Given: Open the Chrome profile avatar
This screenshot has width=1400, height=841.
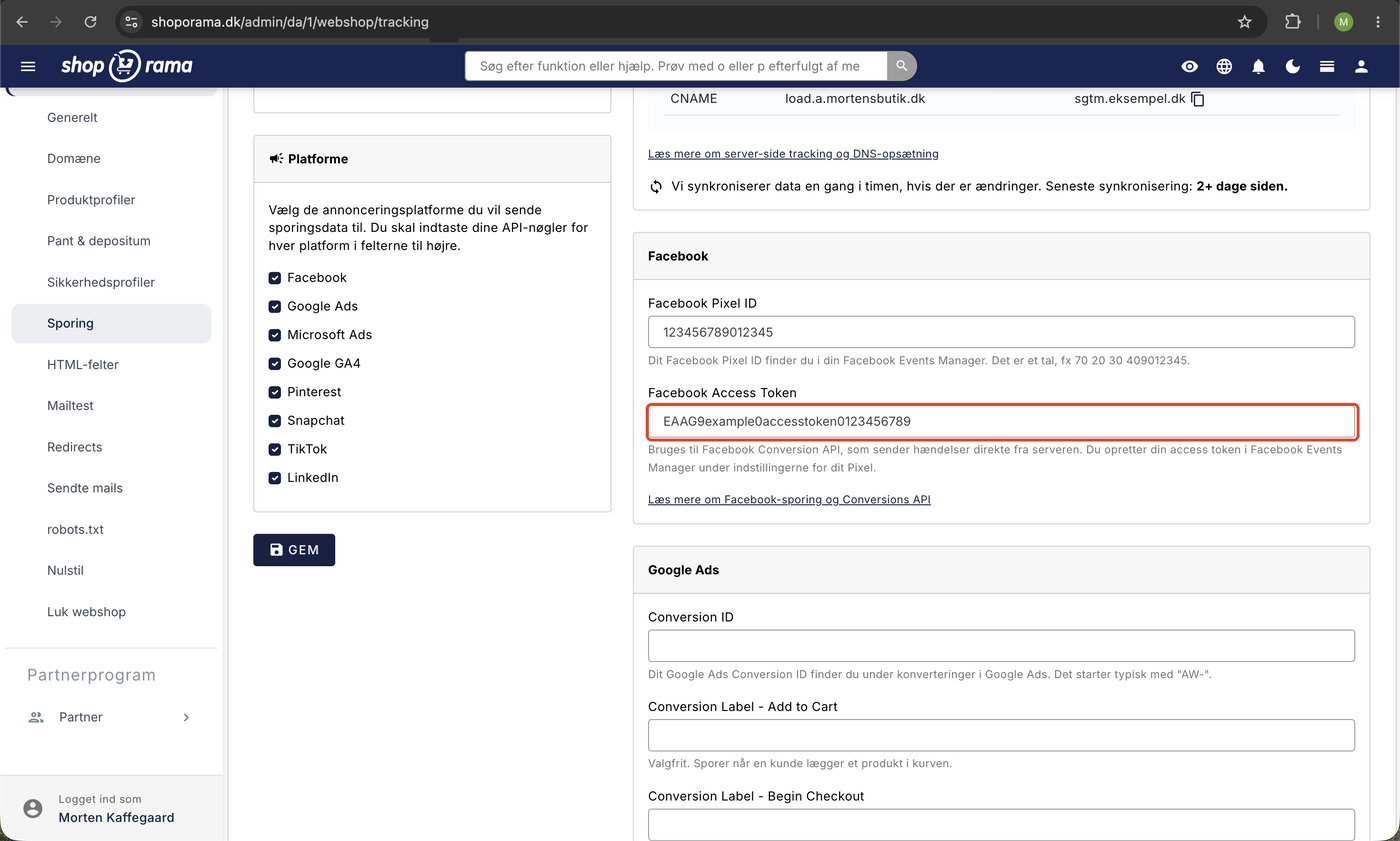Looking at the screenshot, I should coord(1343,21).
